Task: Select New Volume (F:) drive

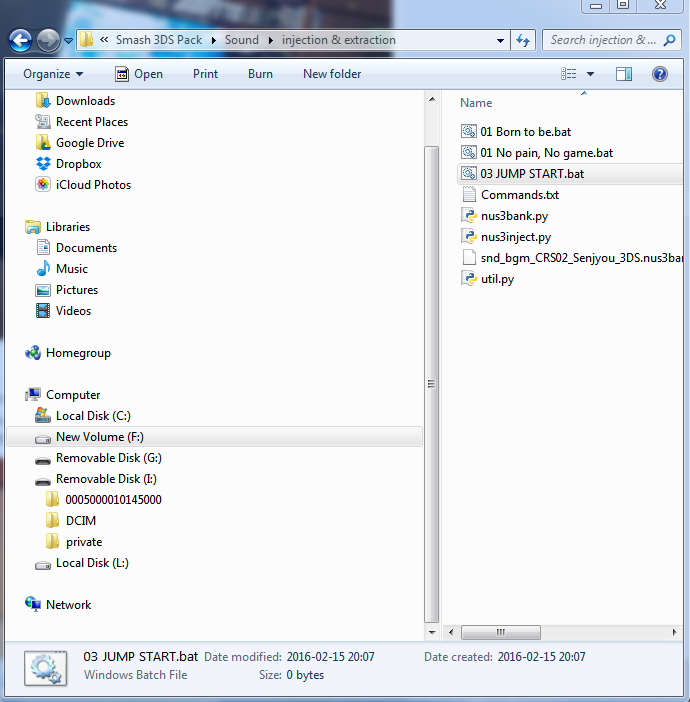Action: coord(214,437)
